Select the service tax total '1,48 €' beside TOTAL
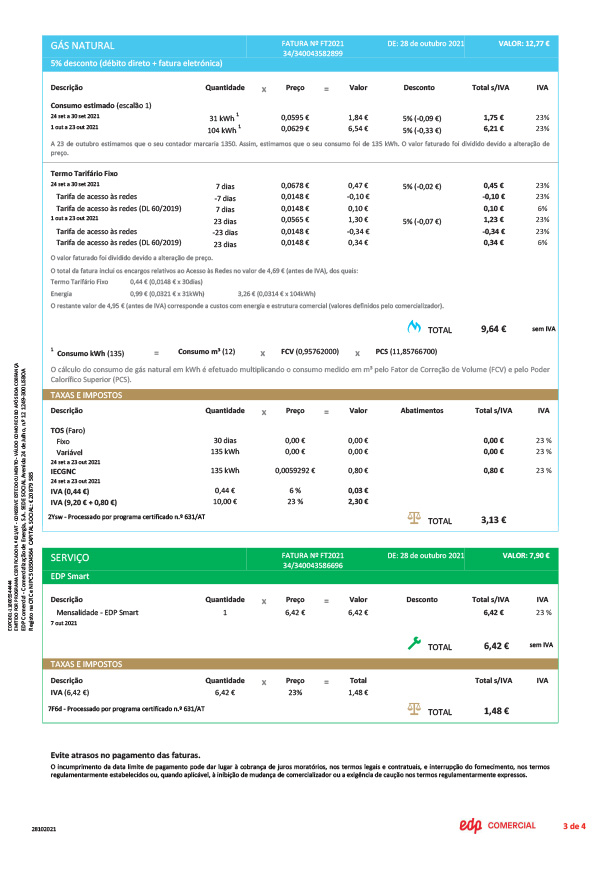600x873 pixels. coord(496,711)
